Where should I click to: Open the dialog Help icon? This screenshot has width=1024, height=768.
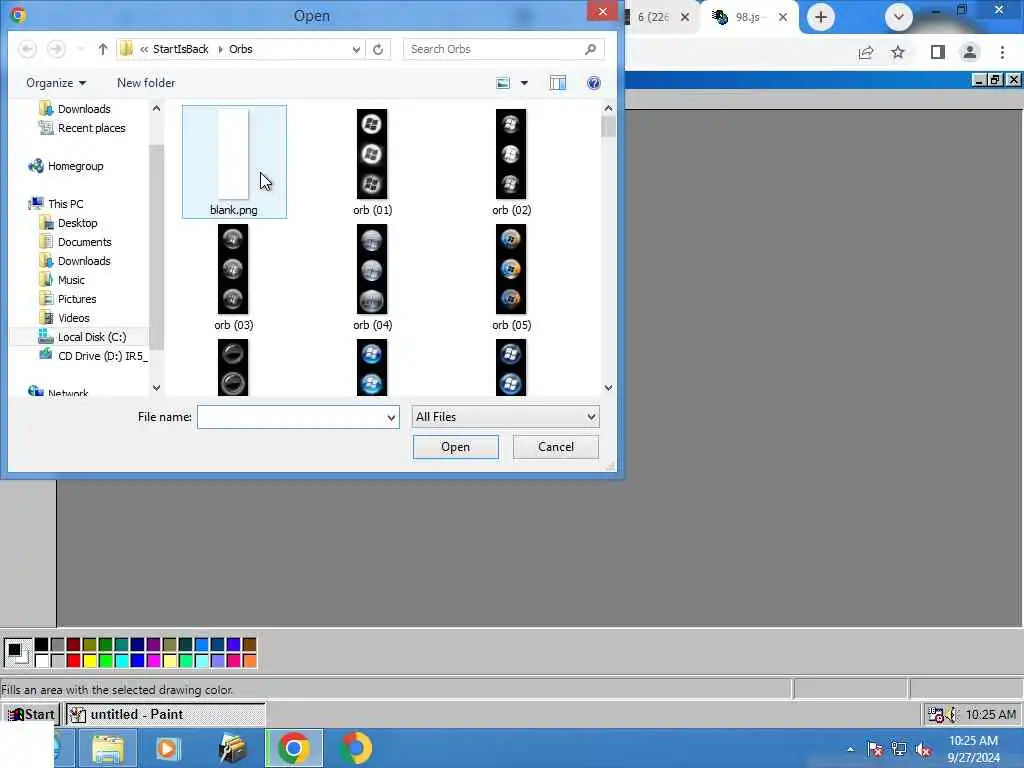[594, 83]
